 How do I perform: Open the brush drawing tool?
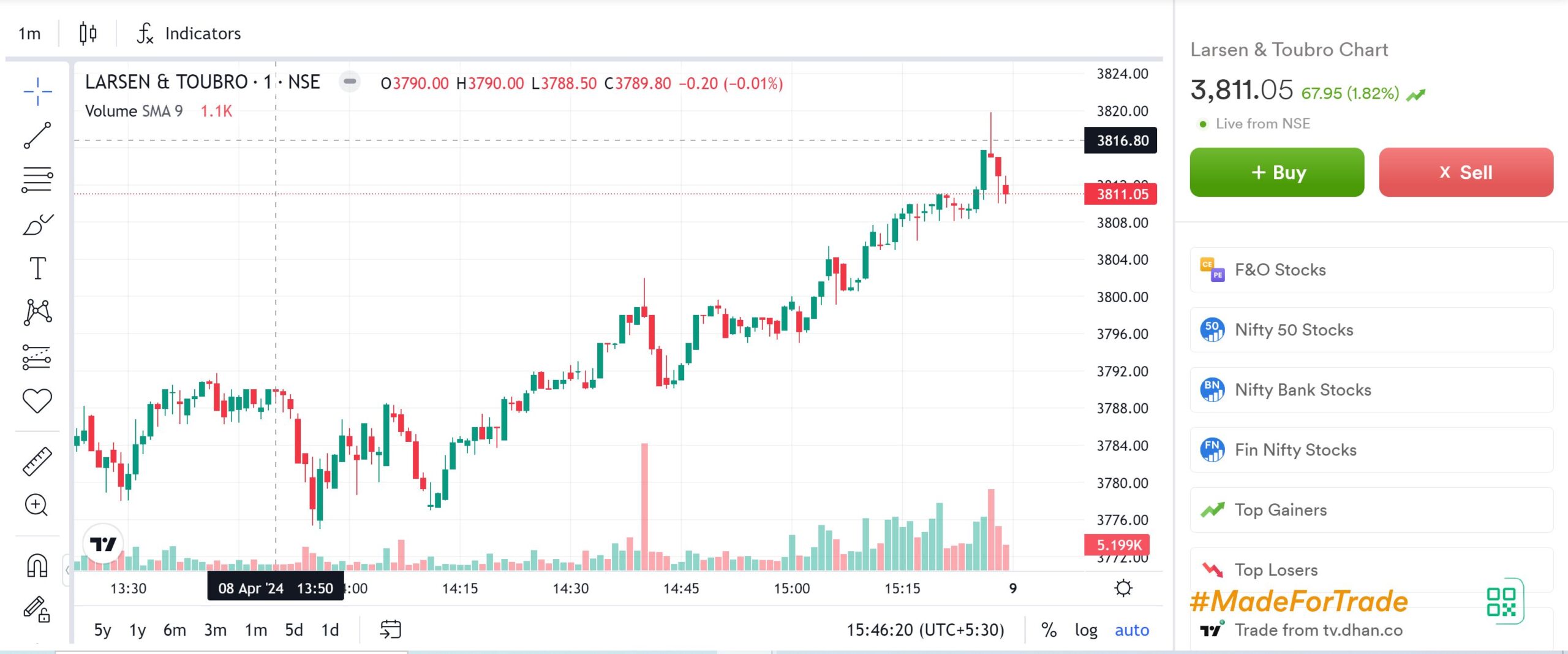tap(37, 224)
